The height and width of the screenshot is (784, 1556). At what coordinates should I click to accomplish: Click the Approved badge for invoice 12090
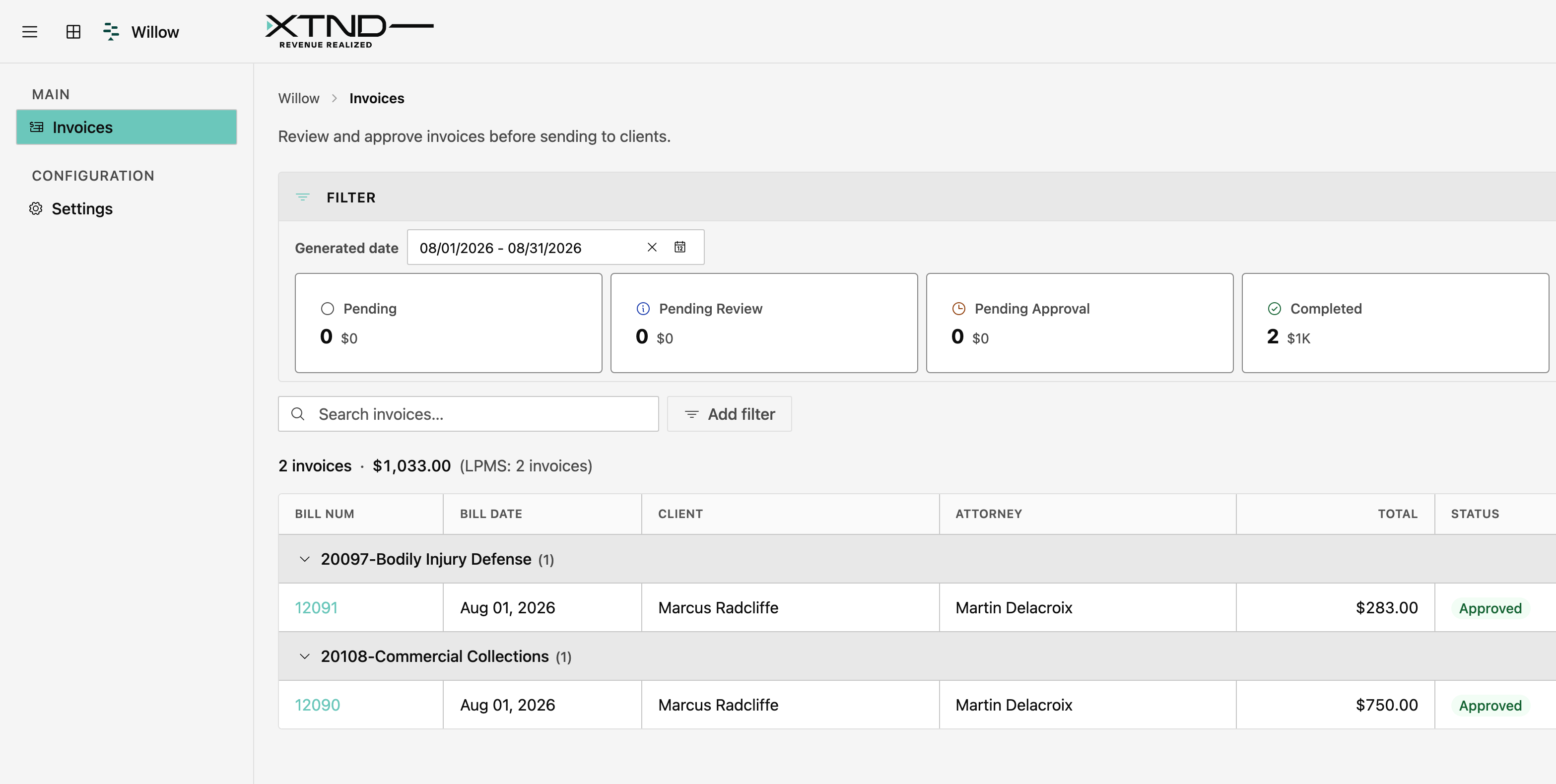tap(1490, 706)
